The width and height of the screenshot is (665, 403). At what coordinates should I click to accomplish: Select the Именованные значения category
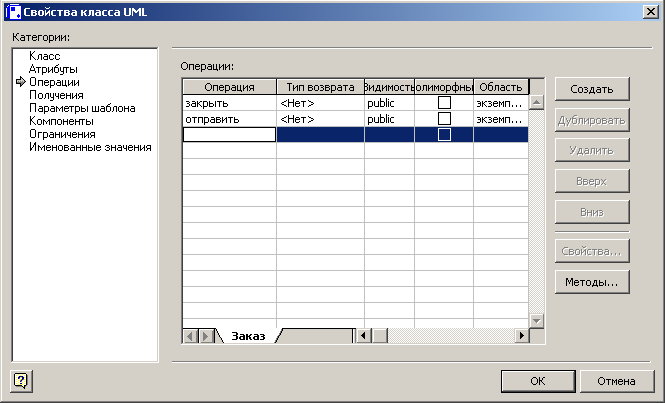(90, 147)
